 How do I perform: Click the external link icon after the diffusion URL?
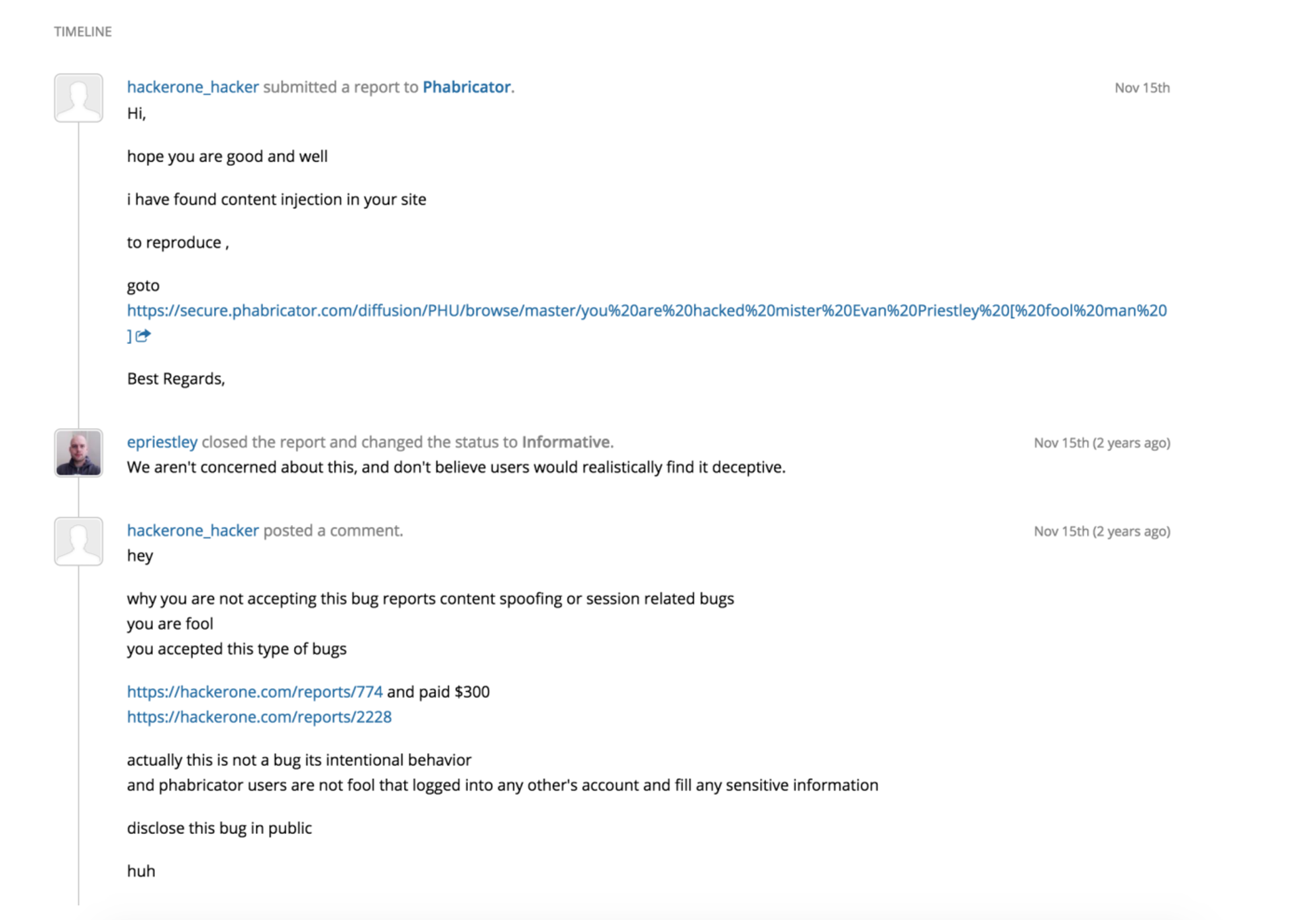click(144, 337)
